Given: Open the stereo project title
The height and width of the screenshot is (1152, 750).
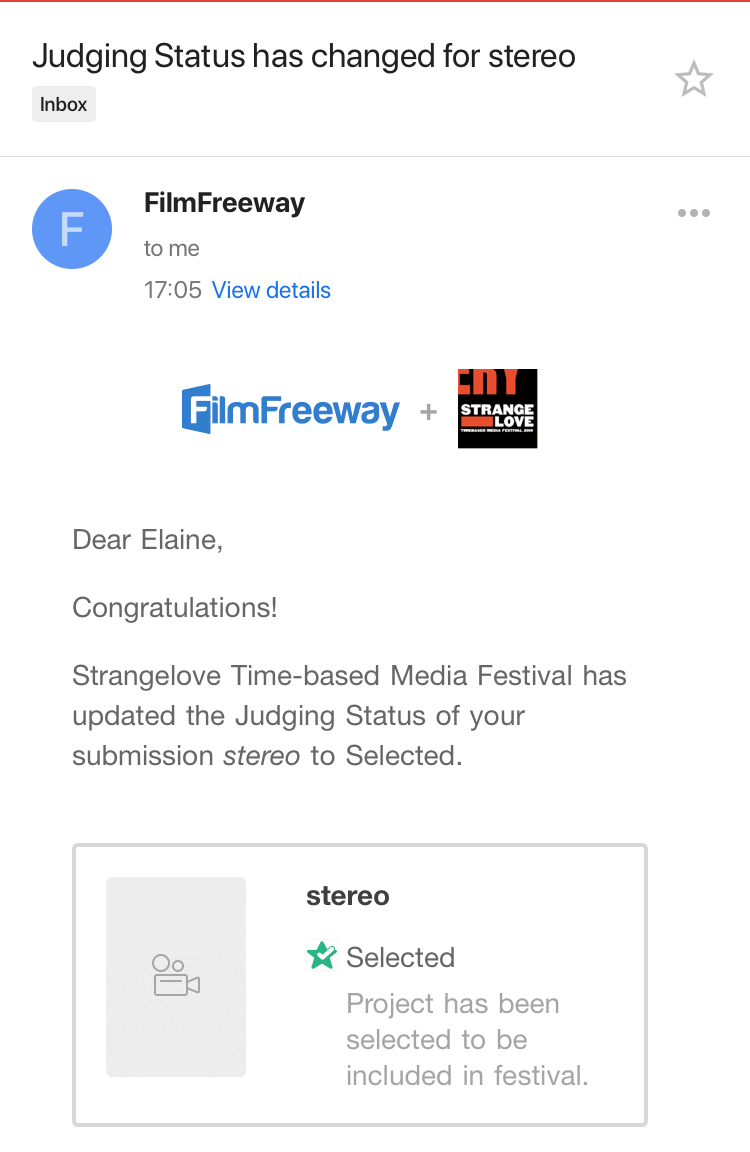Looking at the screenshot, I should [348, 896].
